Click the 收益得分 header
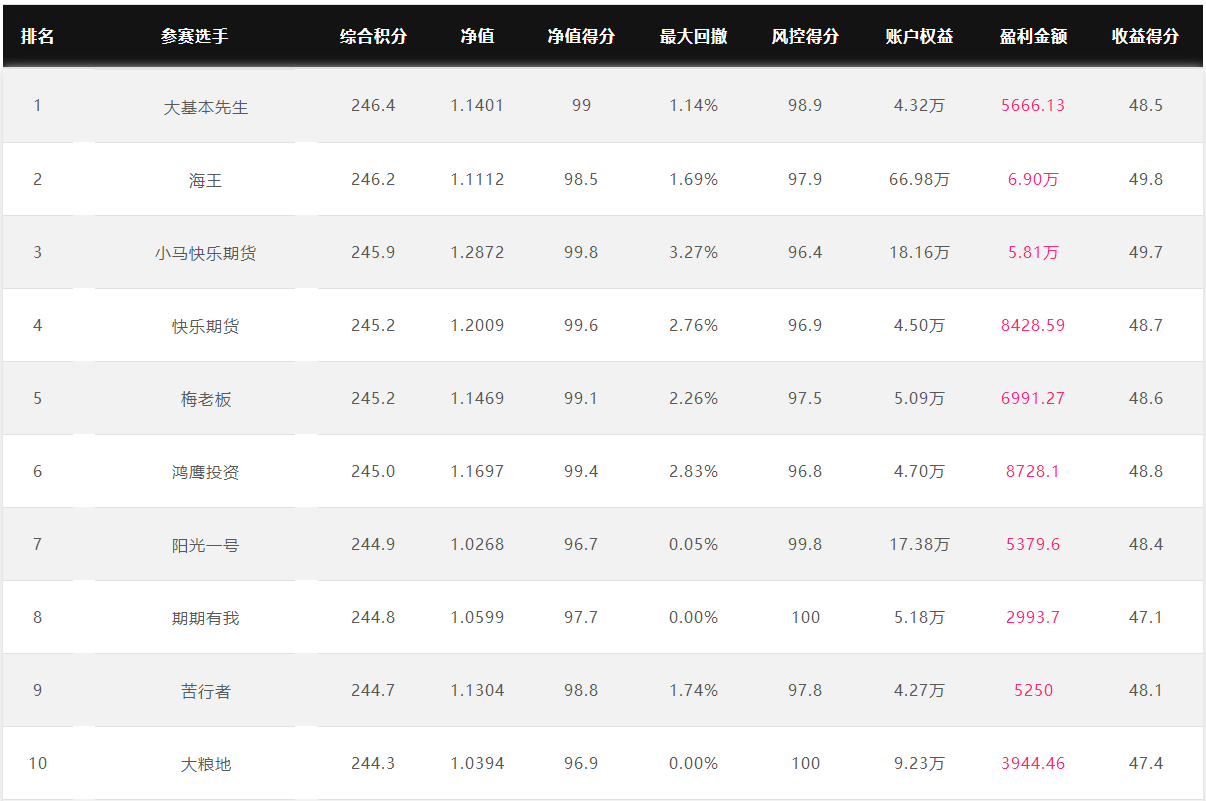The height and width of the screenshot is (801, 1206). tap(1145, 36)
